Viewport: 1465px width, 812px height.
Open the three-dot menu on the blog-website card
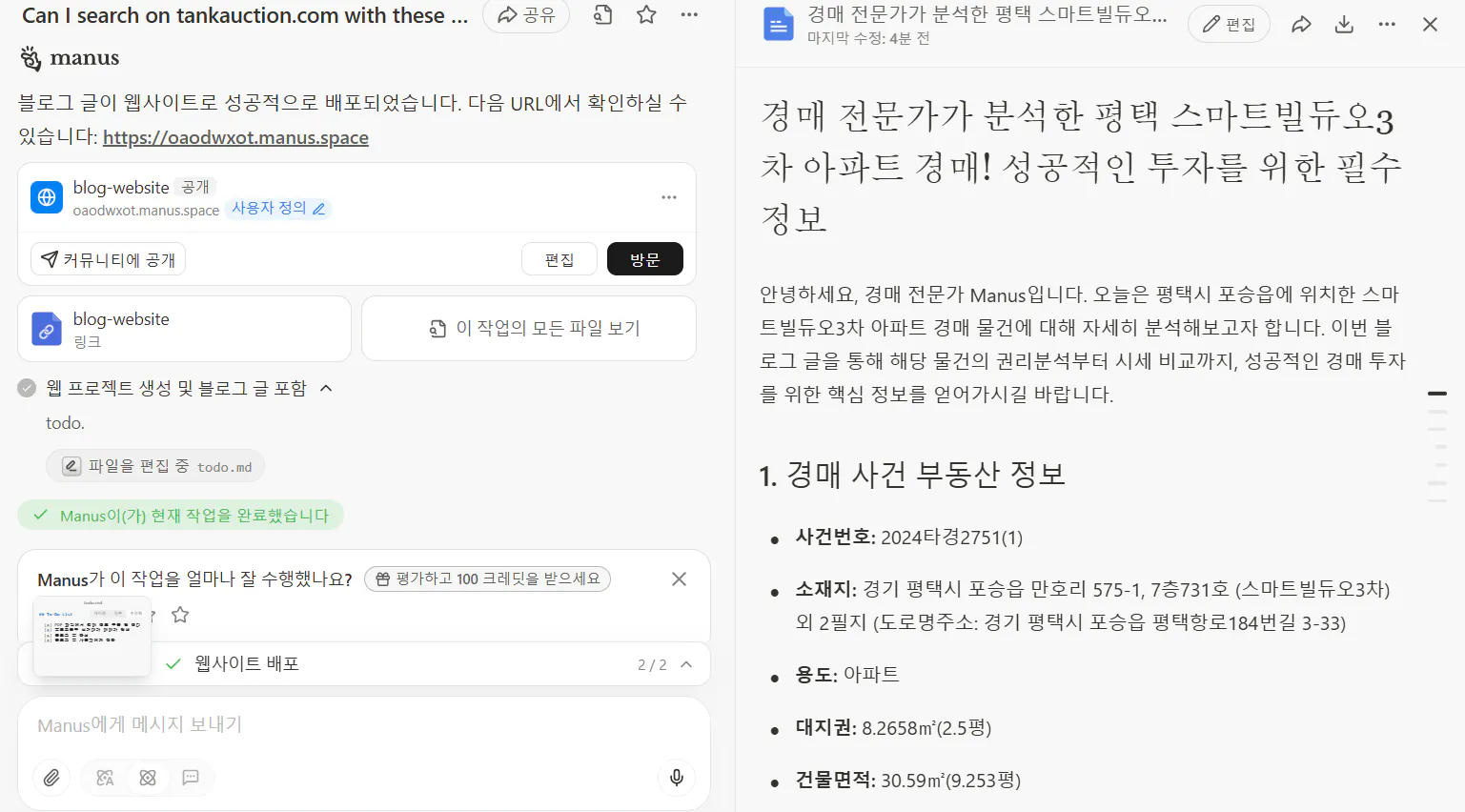coord(668,196)
